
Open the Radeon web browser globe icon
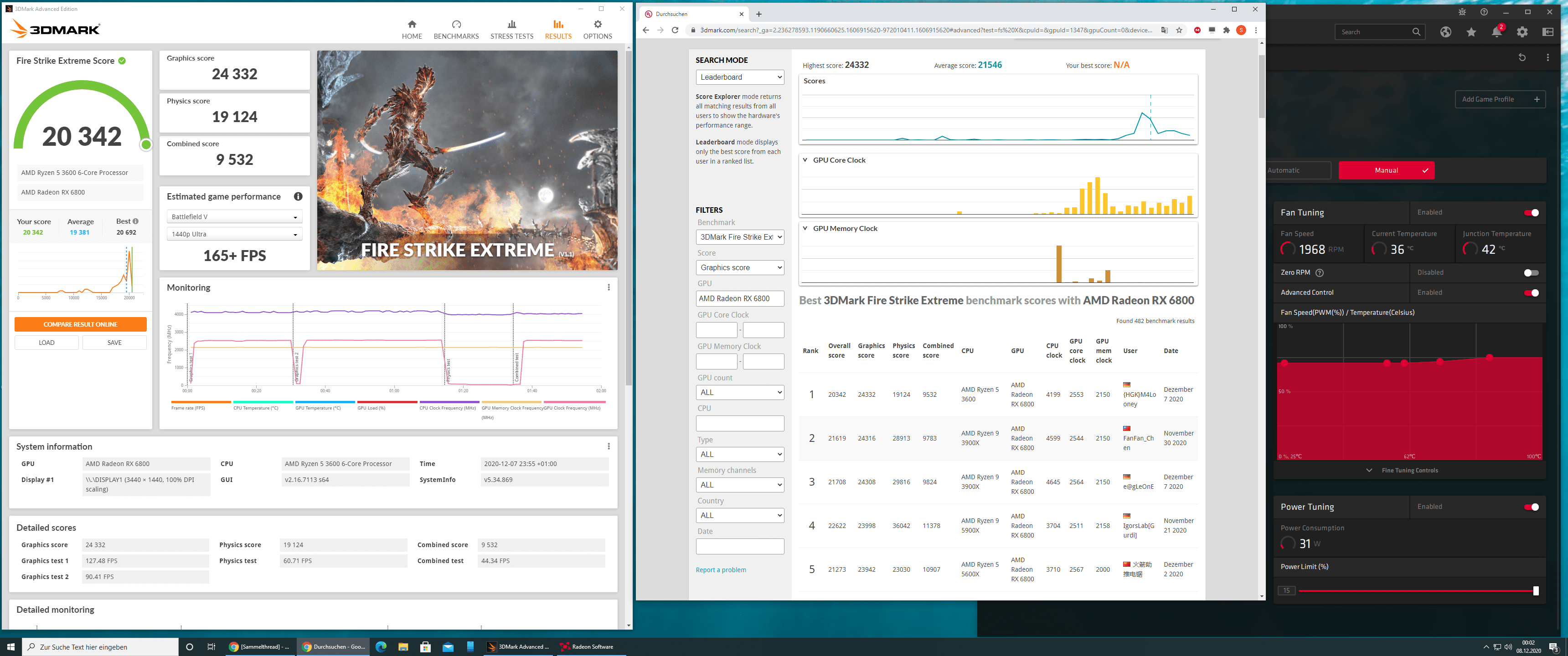point(1445,32)
